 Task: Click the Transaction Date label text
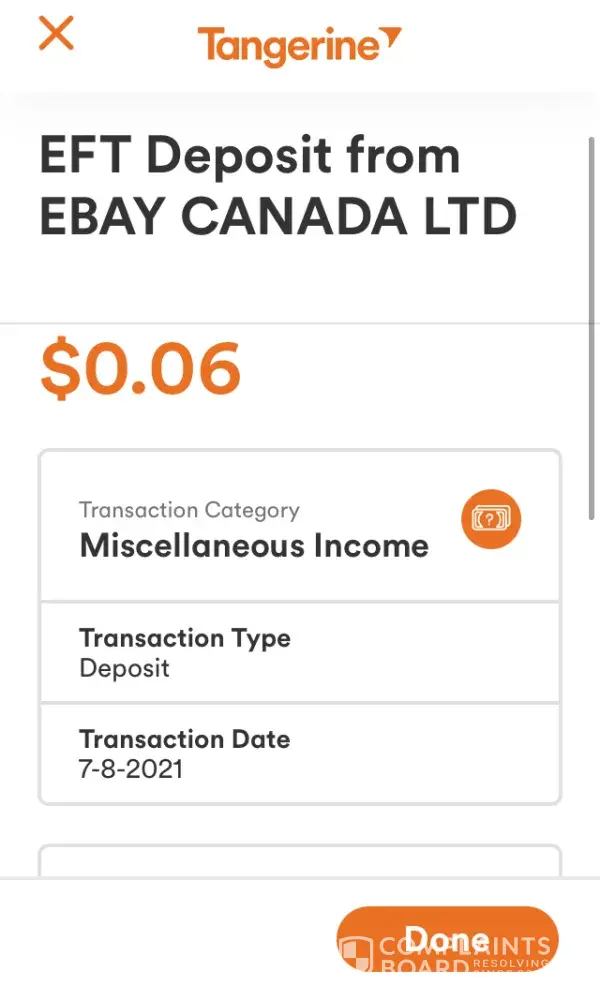pos(185,739)
